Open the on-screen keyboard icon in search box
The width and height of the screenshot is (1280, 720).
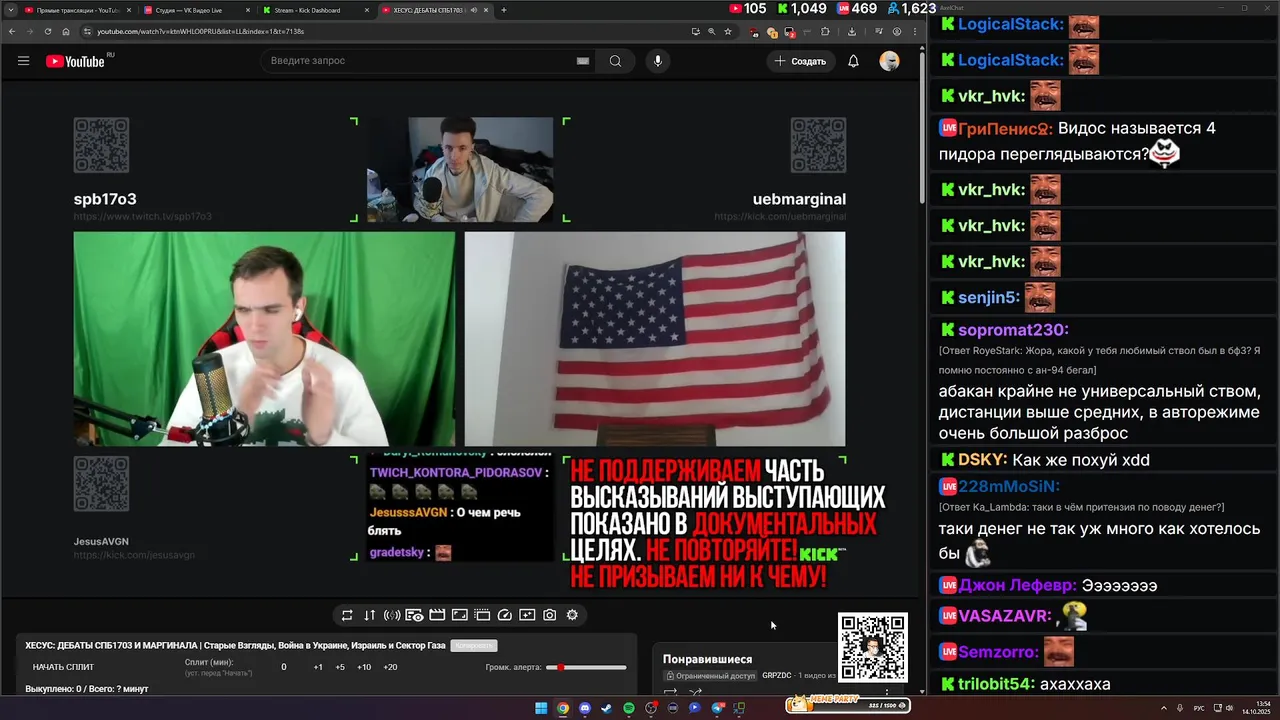583,61
